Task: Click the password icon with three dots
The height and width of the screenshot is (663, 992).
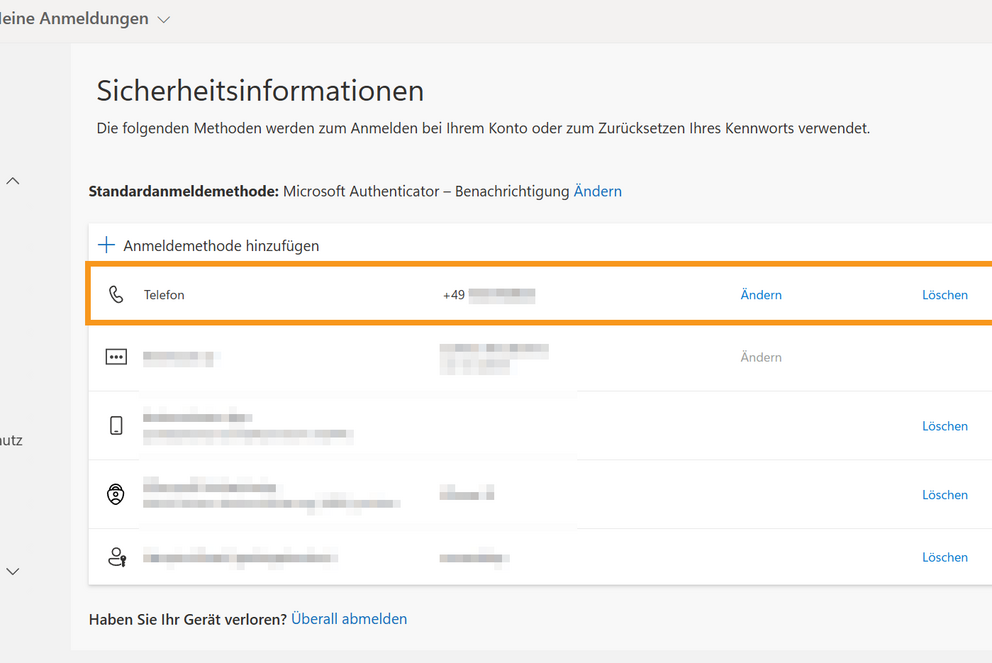Action: [x=116, y=357]
